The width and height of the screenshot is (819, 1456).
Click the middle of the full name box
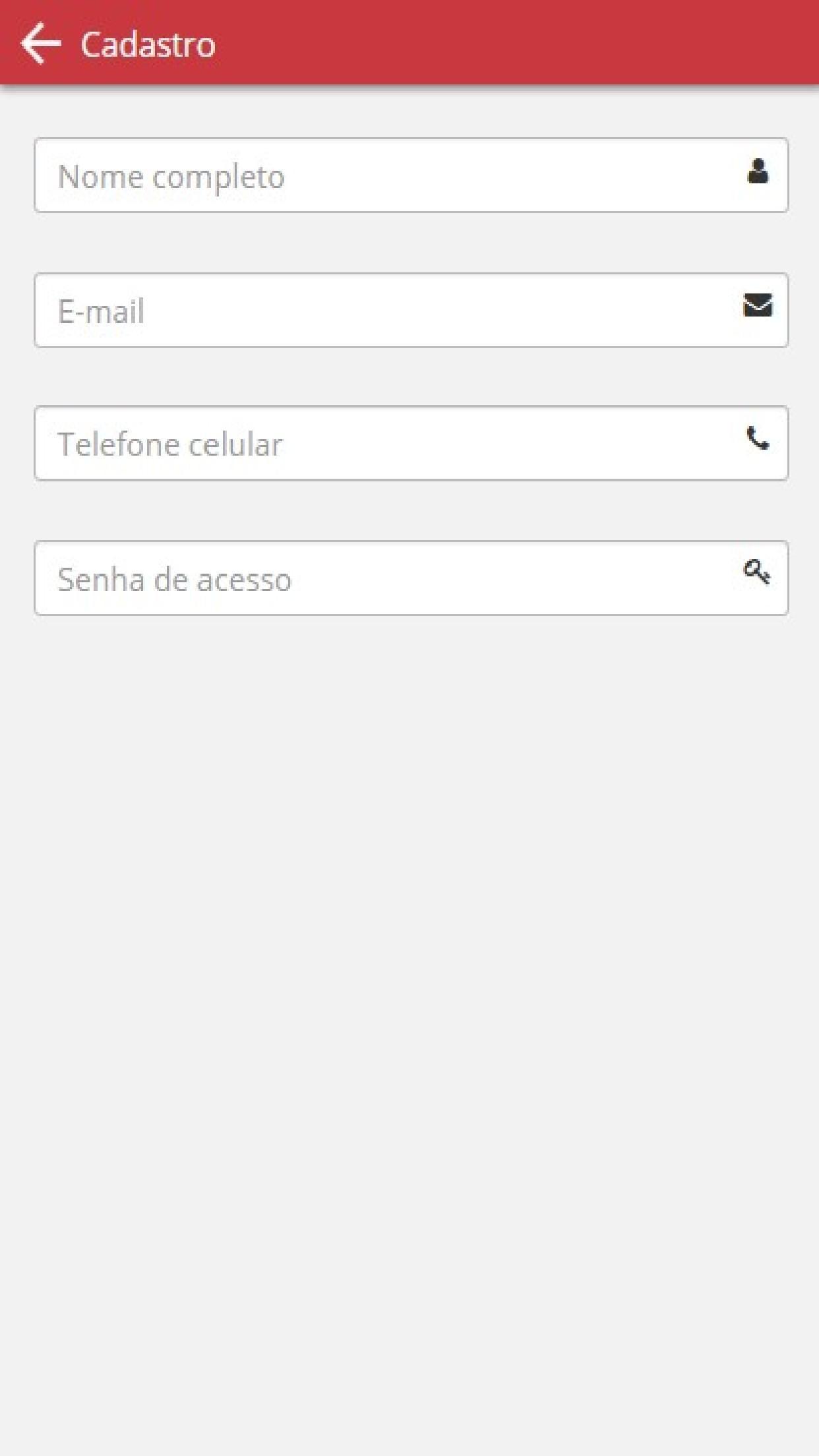[411, 175]
